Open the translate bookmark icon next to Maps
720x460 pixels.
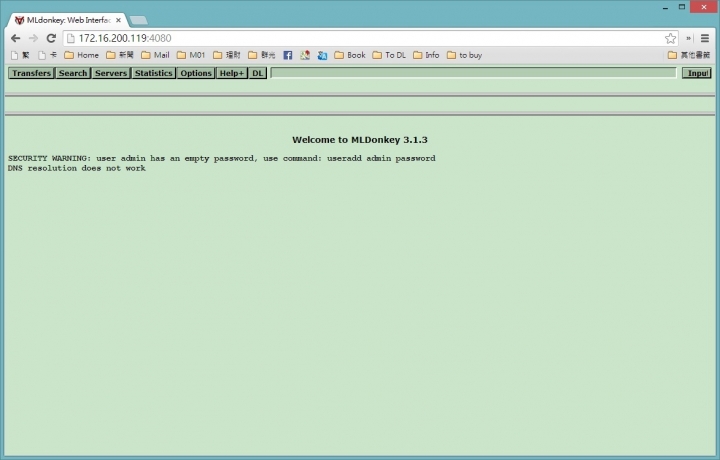(322, 55)
